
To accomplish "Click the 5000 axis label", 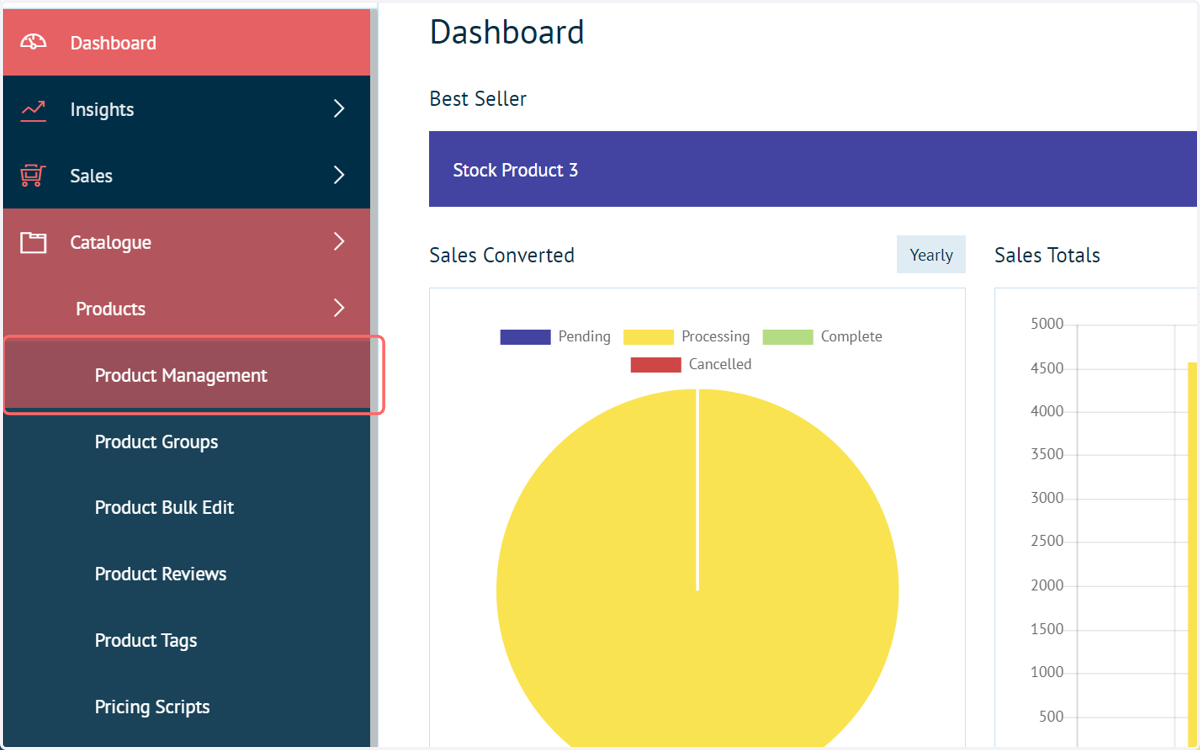I will 1047,324.
